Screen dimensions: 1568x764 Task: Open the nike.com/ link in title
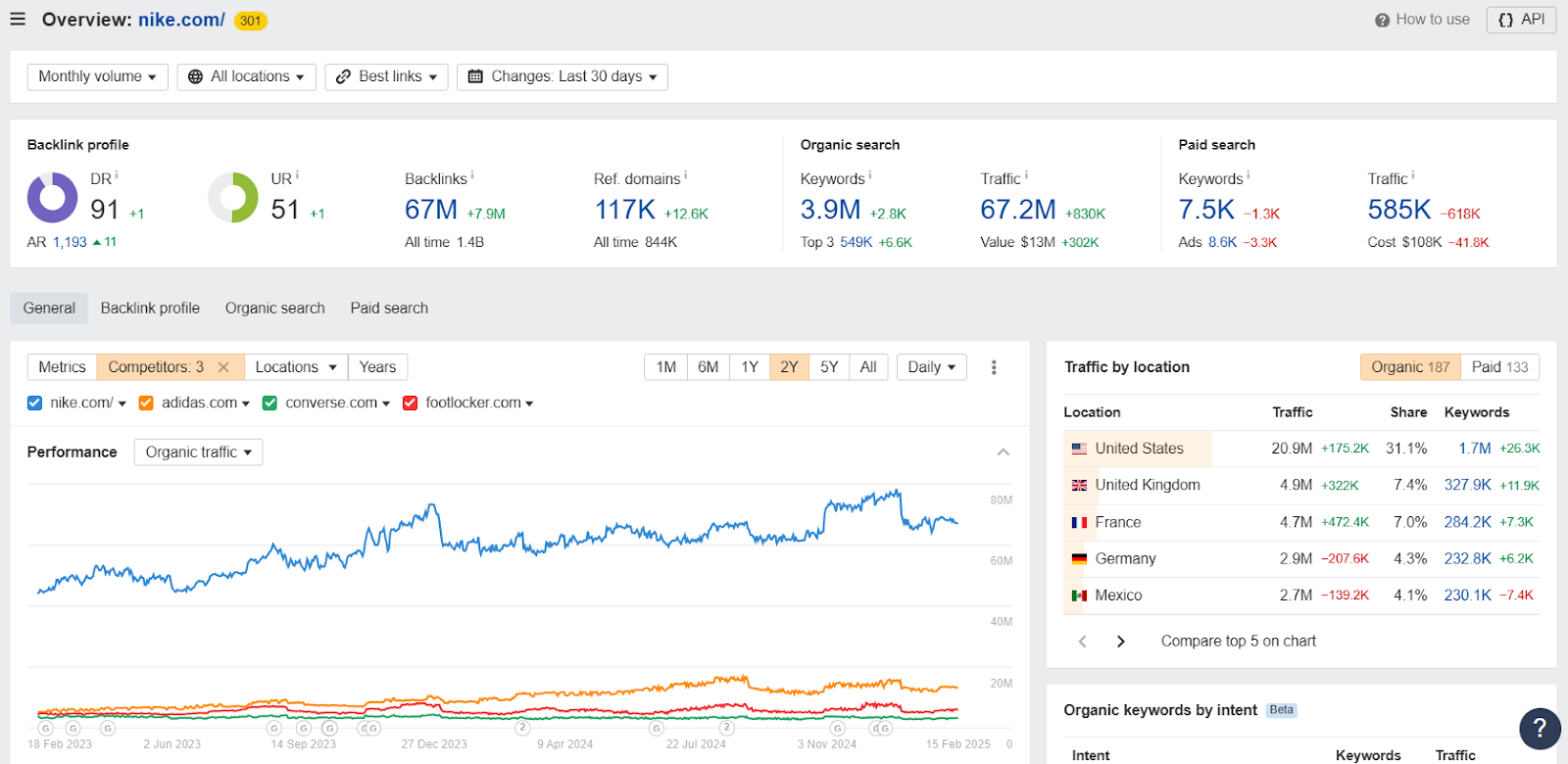pyautogui.click(x=181, y=20)
